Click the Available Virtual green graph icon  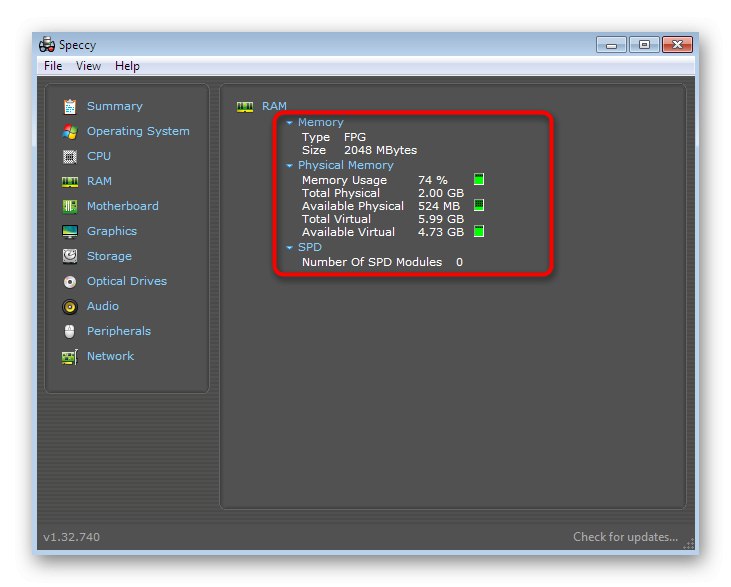[x=479, y=231]
